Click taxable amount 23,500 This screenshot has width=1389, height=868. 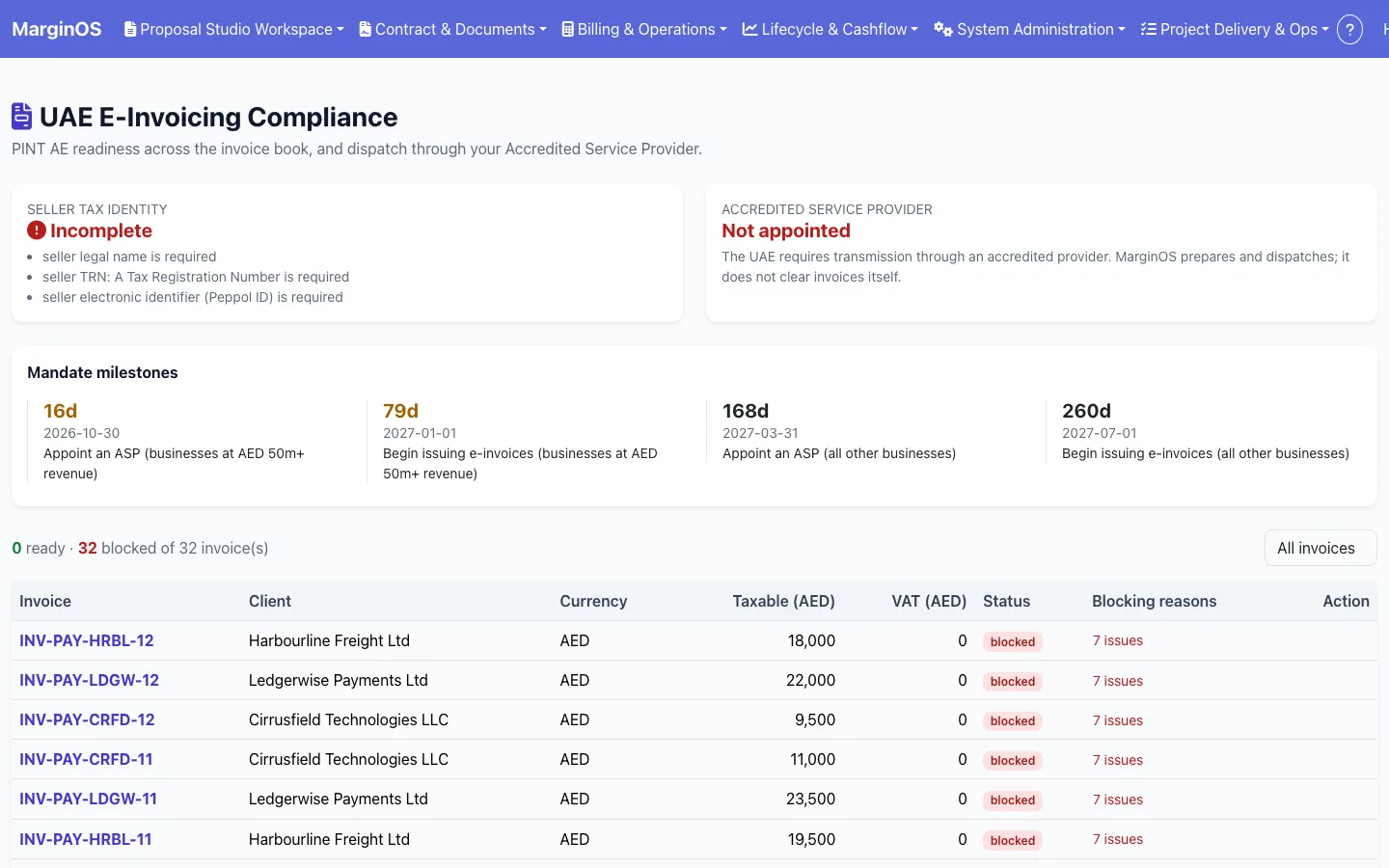pos(810,799)
